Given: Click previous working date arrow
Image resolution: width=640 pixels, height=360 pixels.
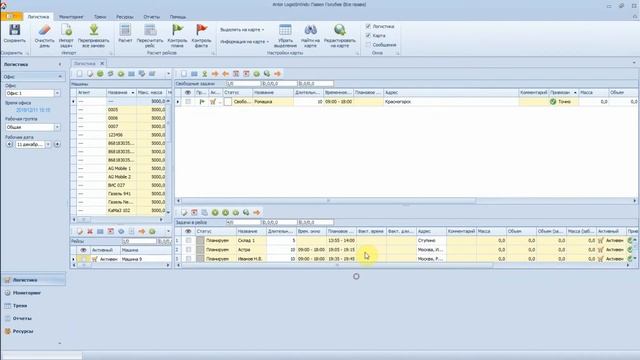Looking at the screenshot, I should 9,144.
